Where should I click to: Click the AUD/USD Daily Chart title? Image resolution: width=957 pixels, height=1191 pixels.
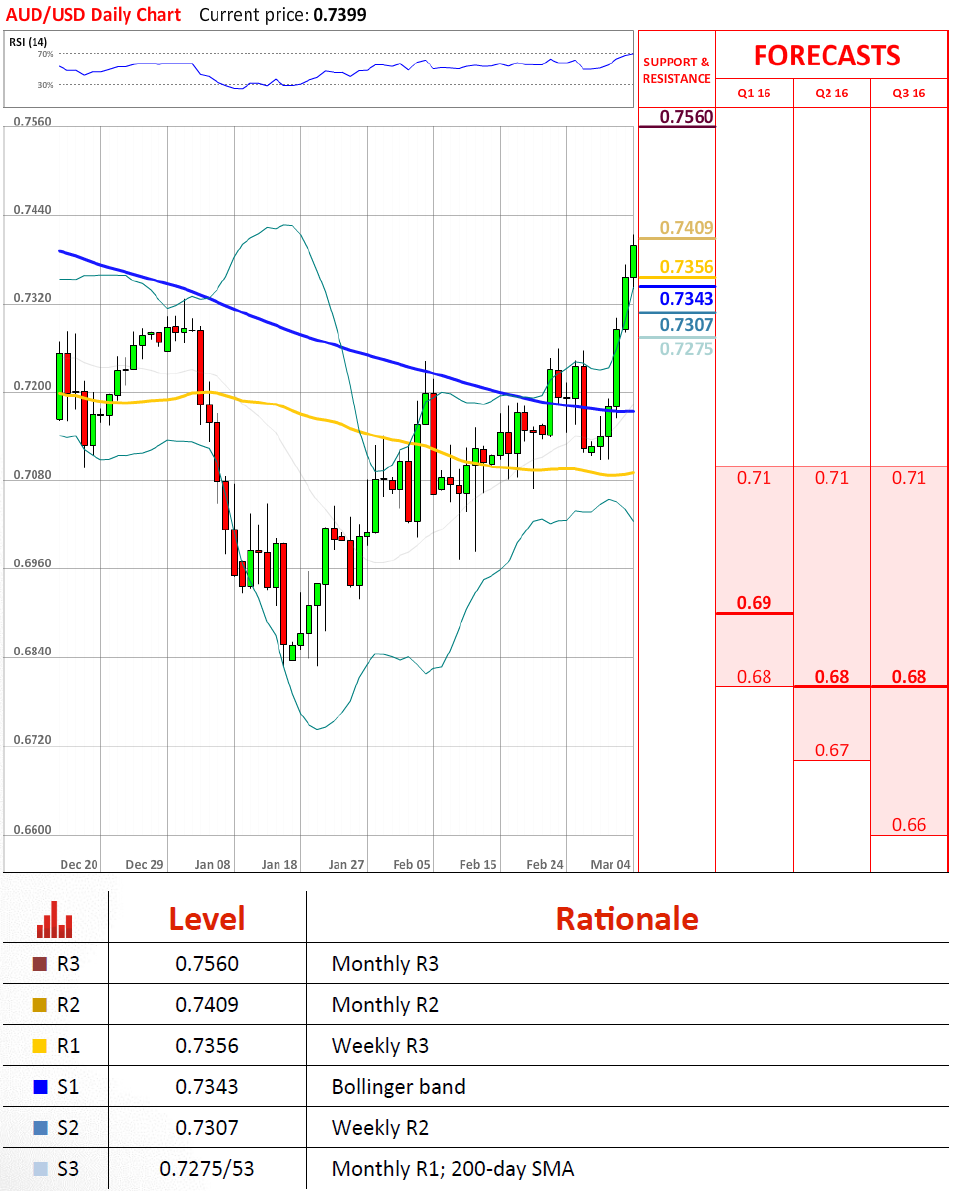coord(94,14)
